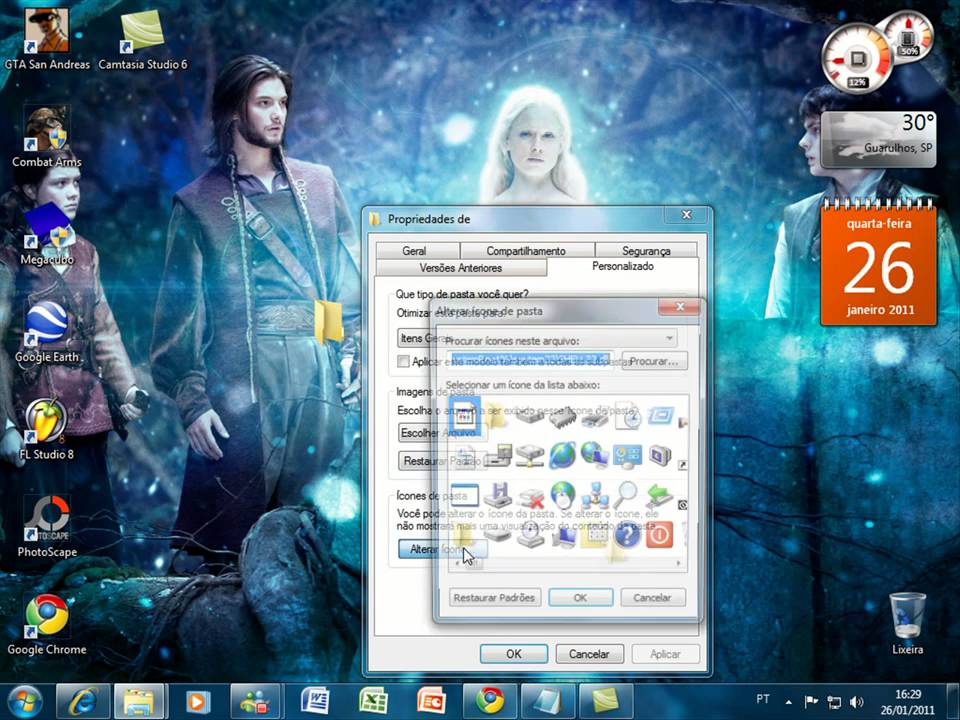This screenshot has height=720, width=960.
Task: Open the PhotoScape desktop shortcut
Action: click(47, 528)
